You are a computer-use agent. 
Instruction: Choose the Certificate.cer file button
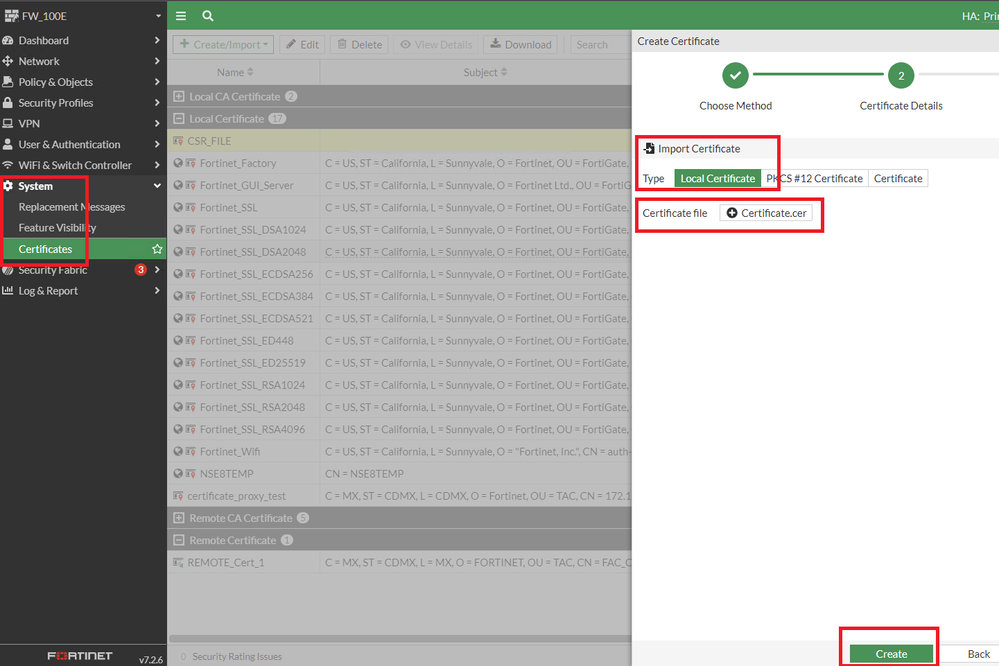pos(766,213)
